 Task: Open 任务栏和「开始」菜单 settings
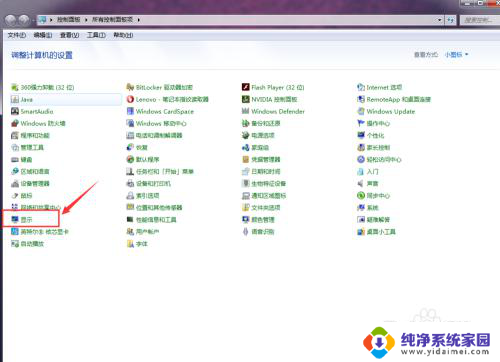160,171
